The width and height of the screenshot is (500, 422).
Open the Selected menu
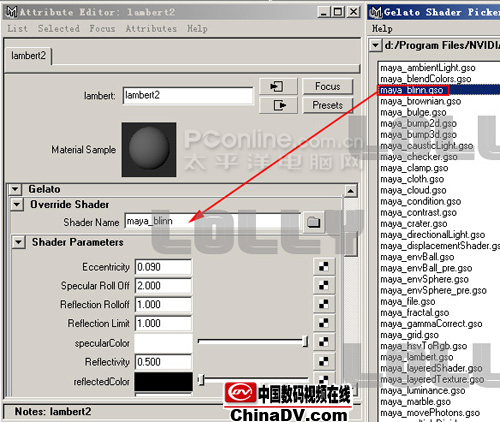(59, 29)
